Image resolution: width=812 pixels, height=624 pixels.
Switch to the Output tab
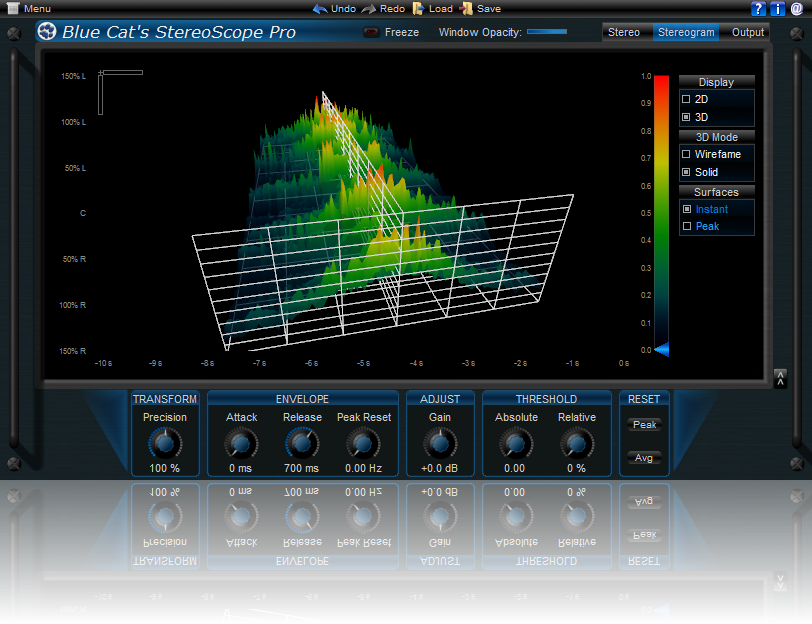coord(747,32)
